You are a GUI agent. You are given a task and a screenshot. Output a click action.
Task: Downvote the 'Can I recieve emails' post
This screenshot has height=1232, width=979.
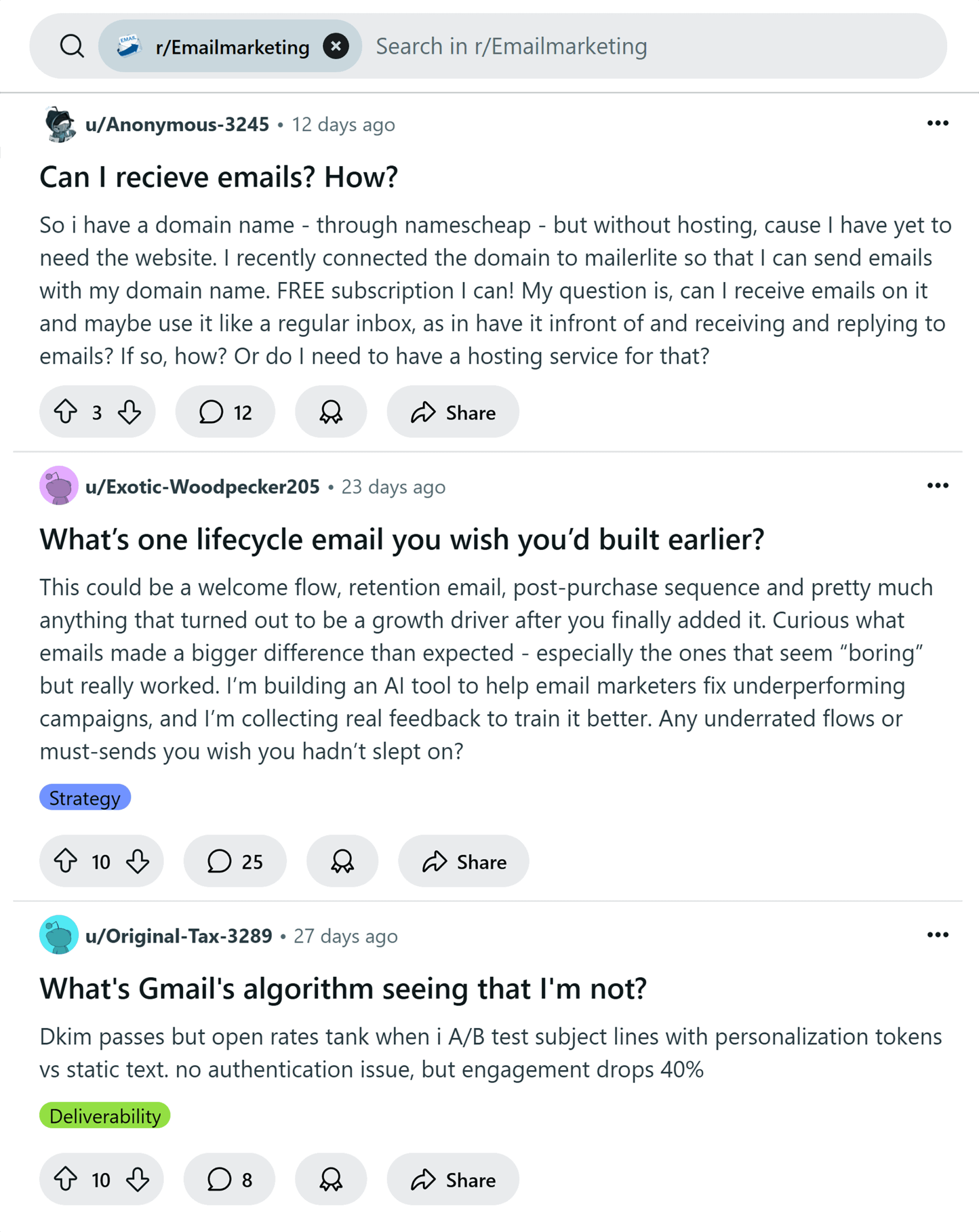[x=130, y=412]
